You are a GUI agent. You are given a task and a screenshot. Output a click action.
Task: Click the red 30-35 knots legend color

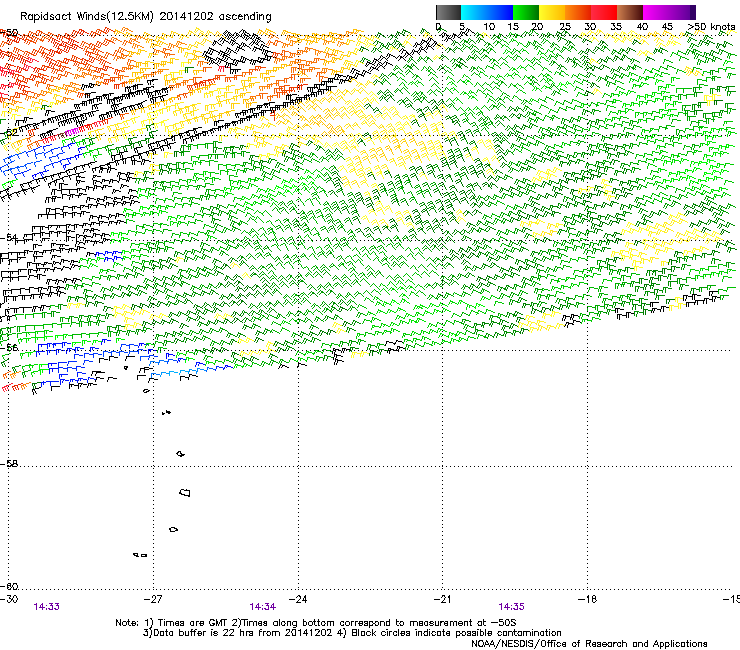(x=604, y=12)
